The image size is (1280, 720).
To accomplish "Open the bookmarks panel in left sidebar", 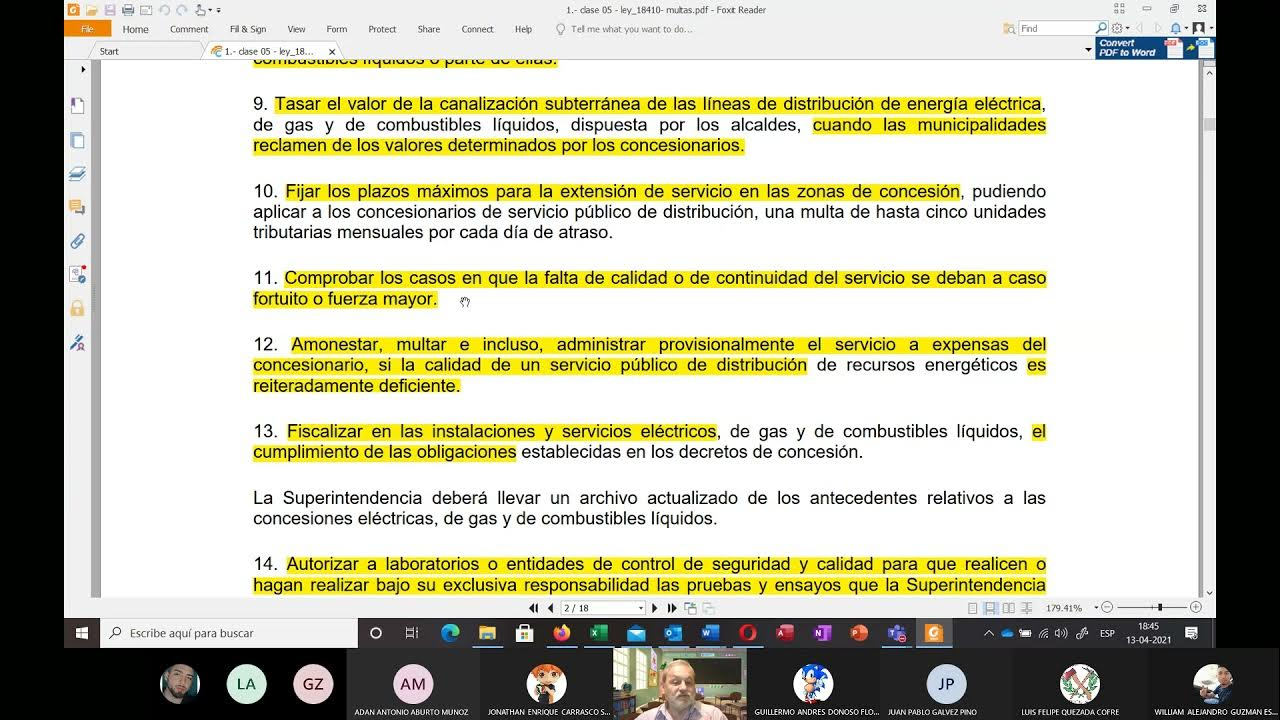I will tap(77, 106).
